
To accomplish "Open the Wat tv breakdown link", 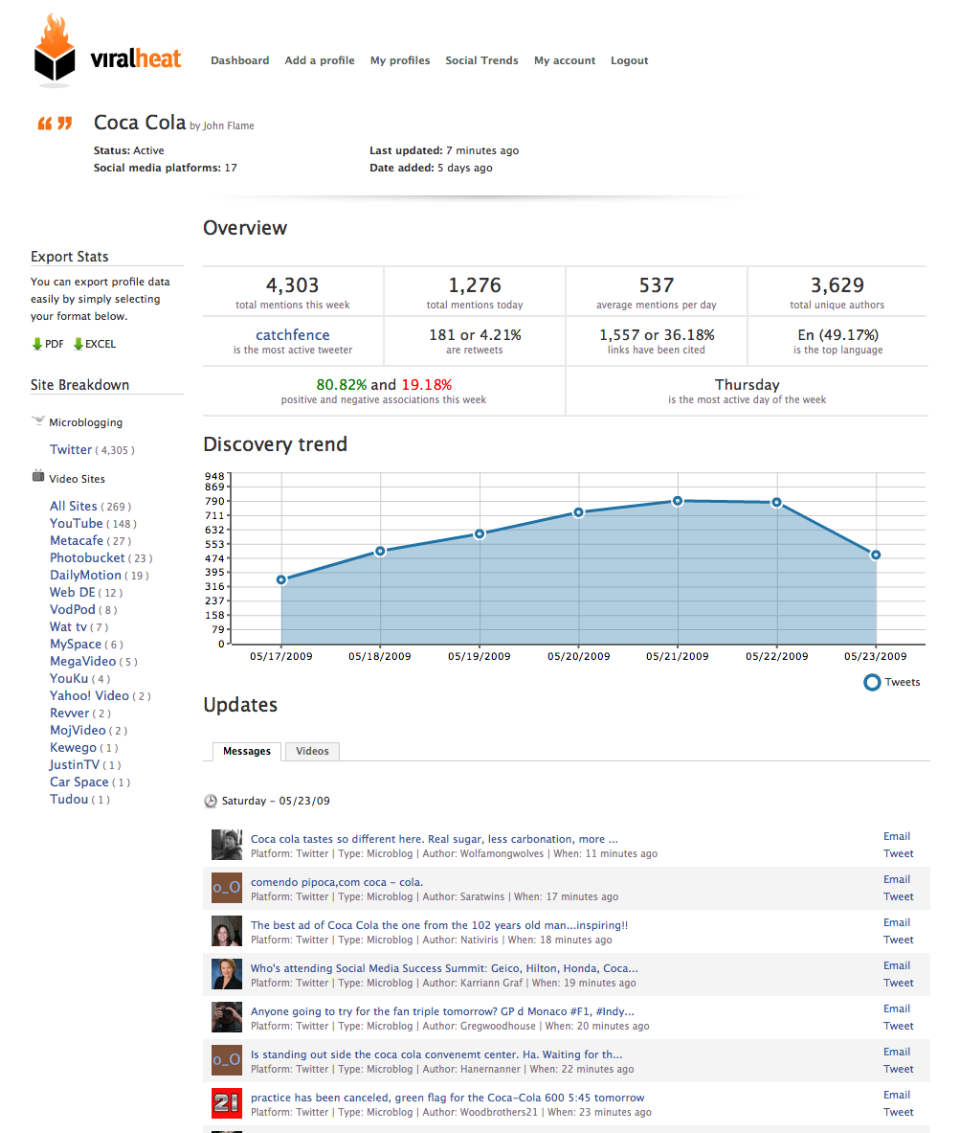I will 68,627.
